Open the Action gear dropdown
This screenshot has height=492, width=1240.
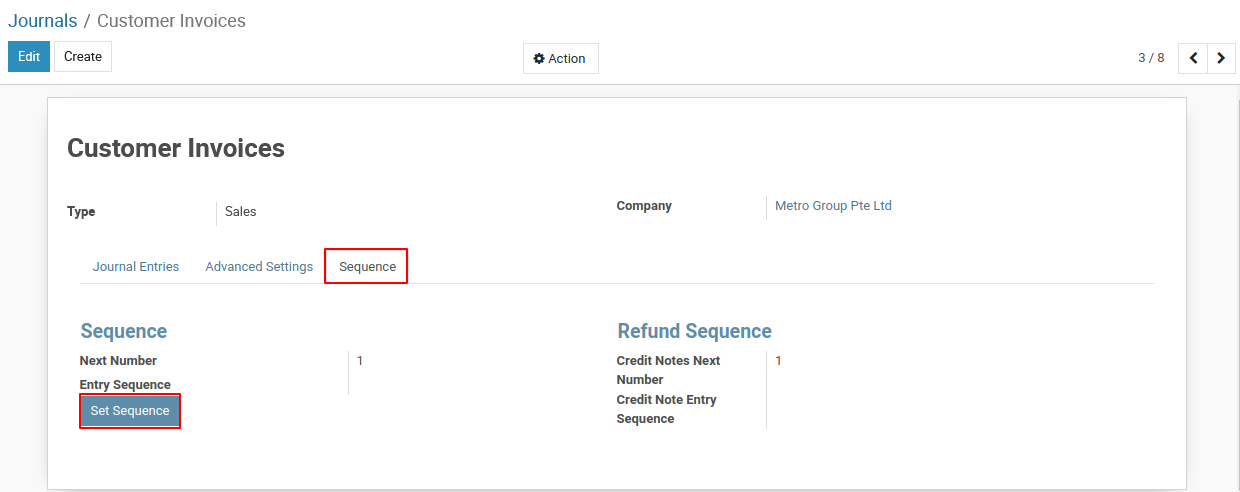(560, 58)
